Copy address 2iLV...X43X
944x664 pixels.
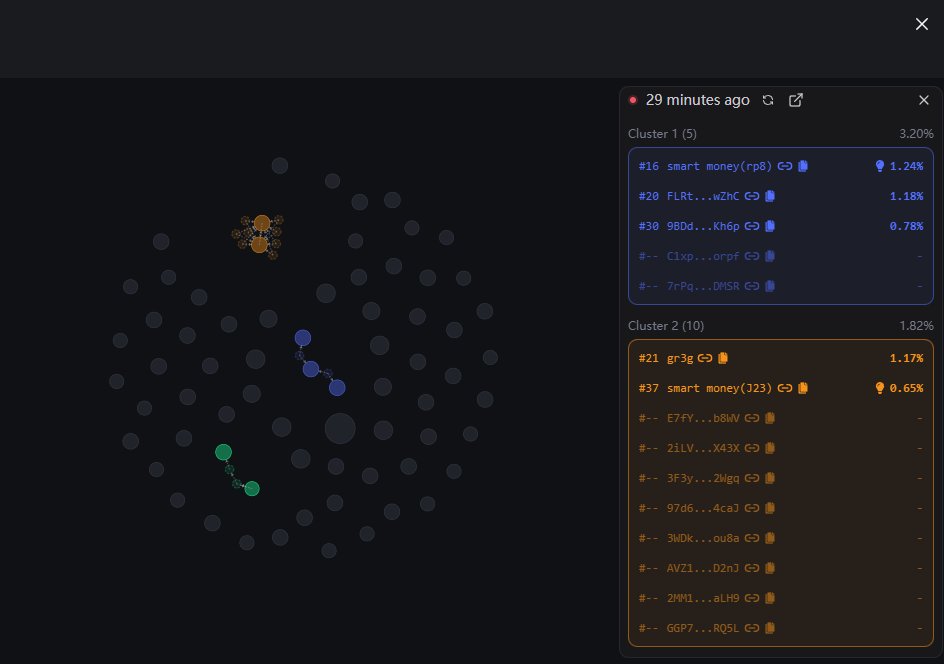click(x=770, y=448)
